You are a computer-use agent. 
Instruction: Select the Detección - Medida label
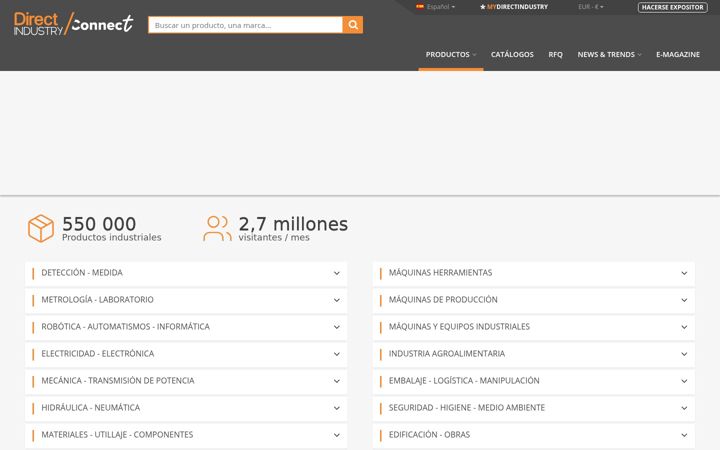82,273
